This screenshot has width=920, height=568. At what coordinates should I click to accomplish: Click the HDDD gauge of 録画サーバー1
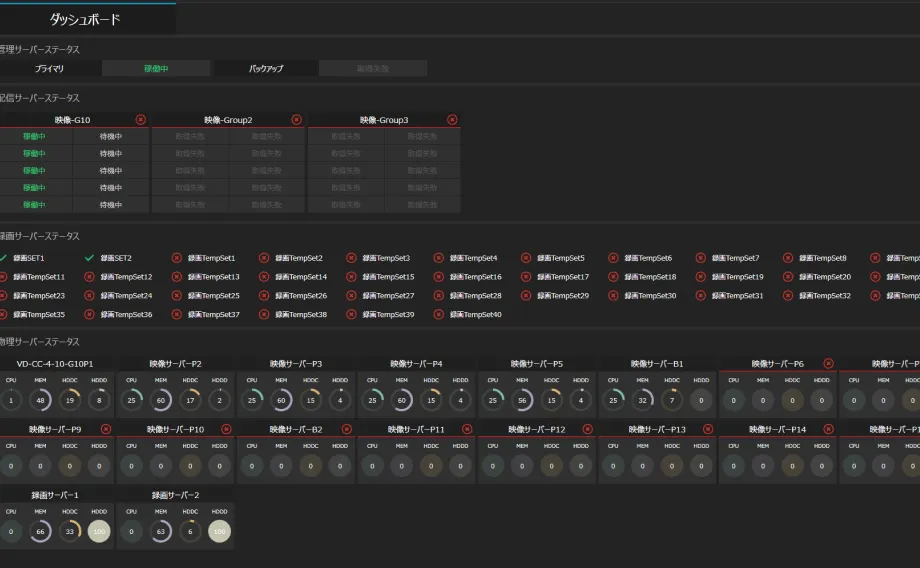99,532
